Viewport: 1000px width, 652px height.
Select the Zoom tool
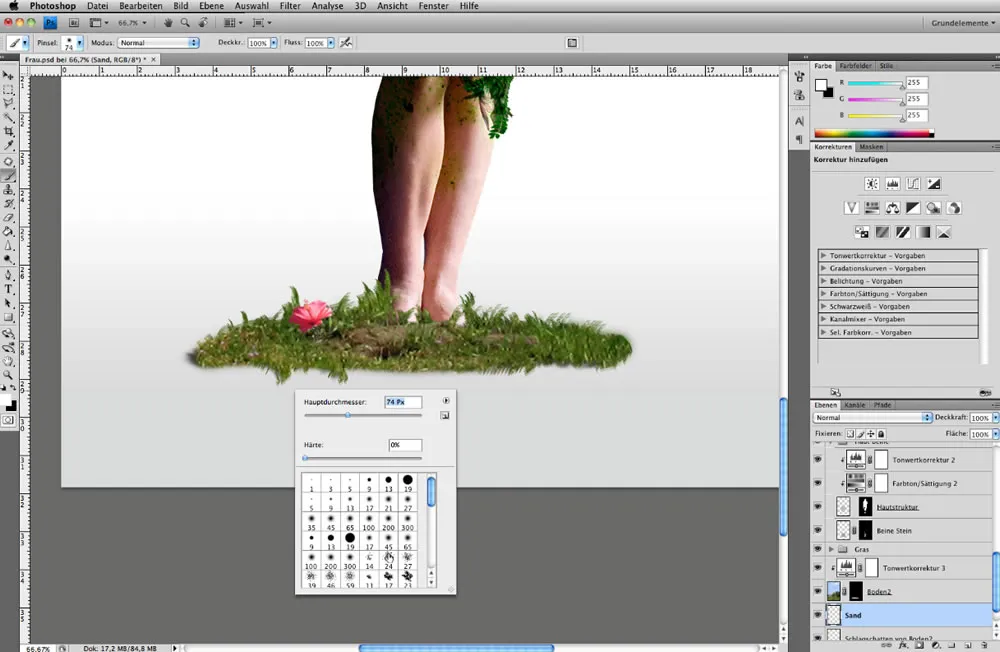point(8,374)
